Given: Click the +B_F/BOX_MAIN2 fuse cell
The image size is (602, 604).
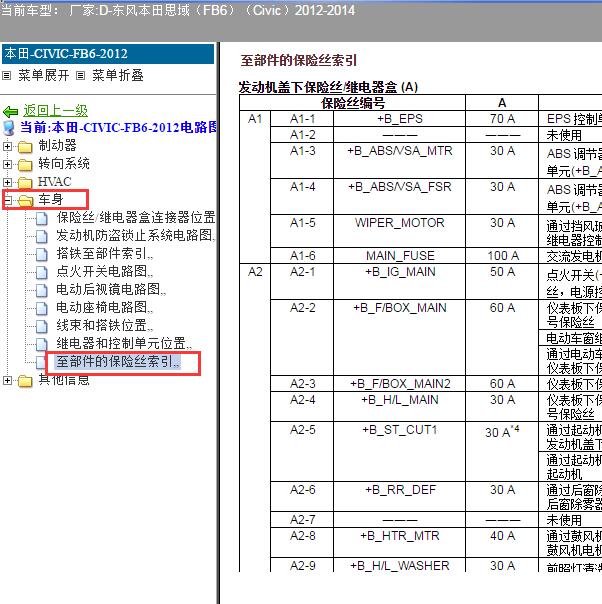Looking at the screenshot, I should 399,384.
